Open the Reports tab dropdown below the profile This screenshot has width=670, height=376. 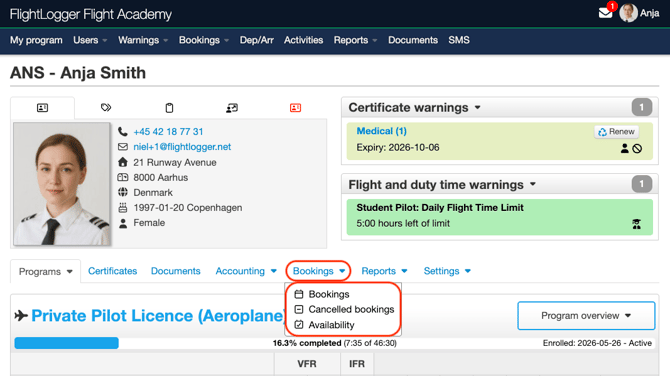pos(385,271)
